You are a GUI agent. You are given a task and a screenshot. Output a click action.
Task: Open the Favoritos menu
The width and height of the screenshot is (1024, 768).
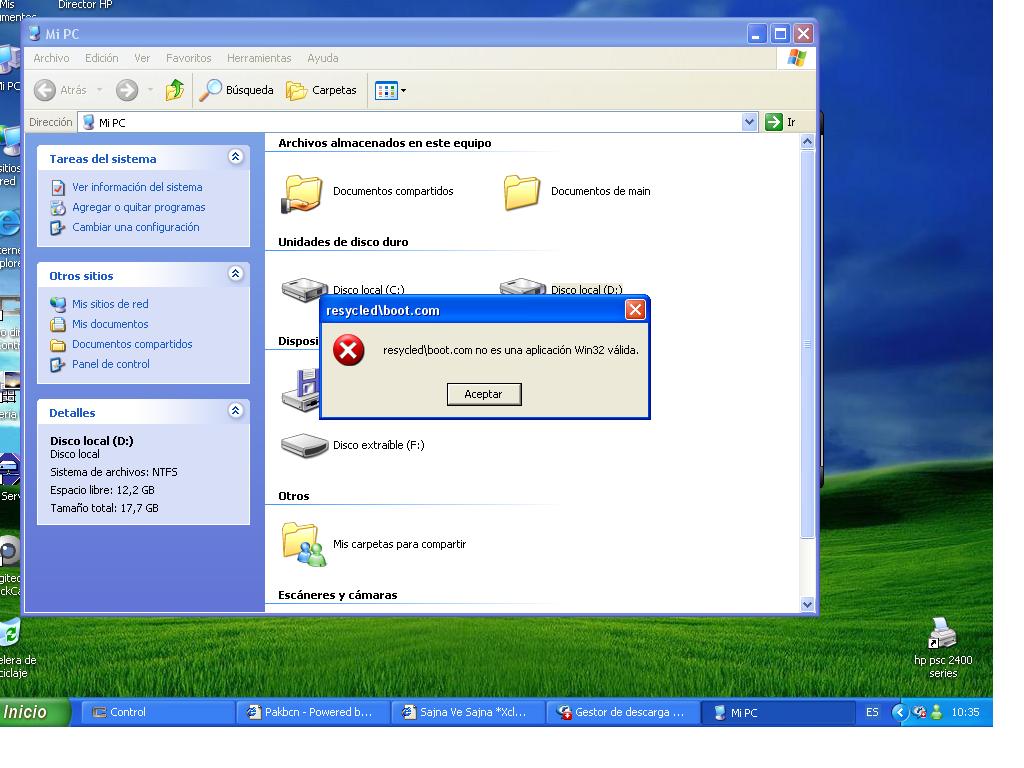coord(188,58)
